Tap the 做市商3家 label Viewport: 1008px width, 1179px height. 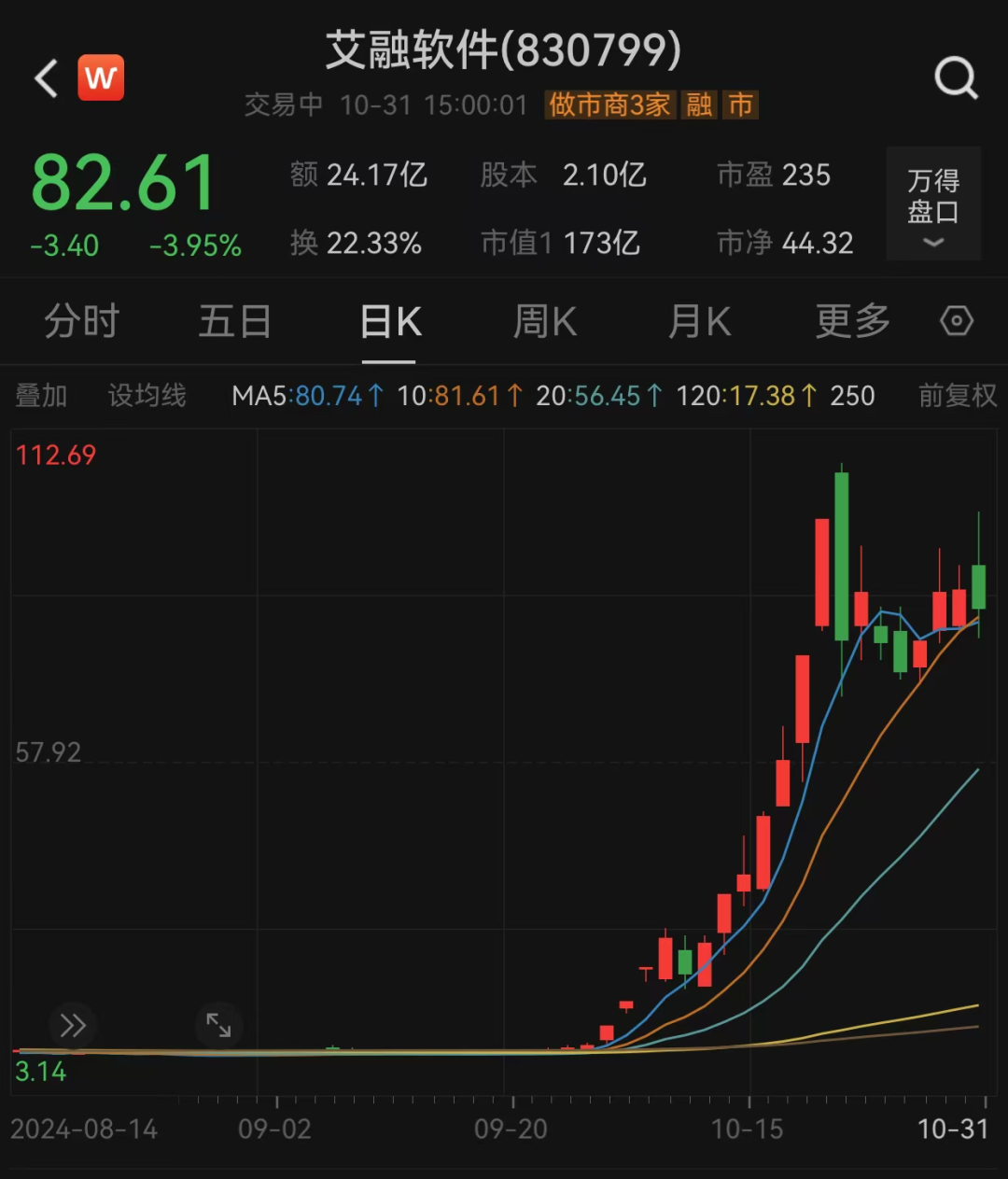pyautogui.click(x=609, y=105)
